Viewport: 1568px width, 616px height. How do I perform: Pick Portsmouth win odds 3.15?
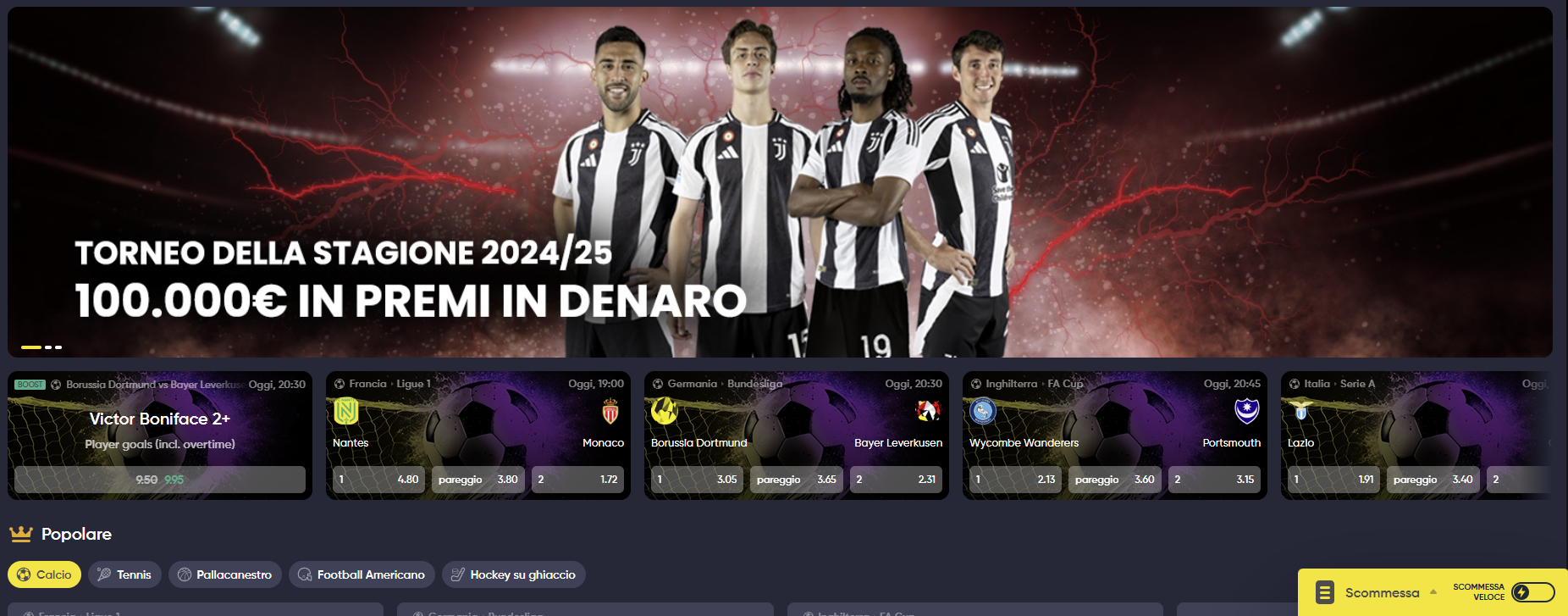(x=1214, y=480)
